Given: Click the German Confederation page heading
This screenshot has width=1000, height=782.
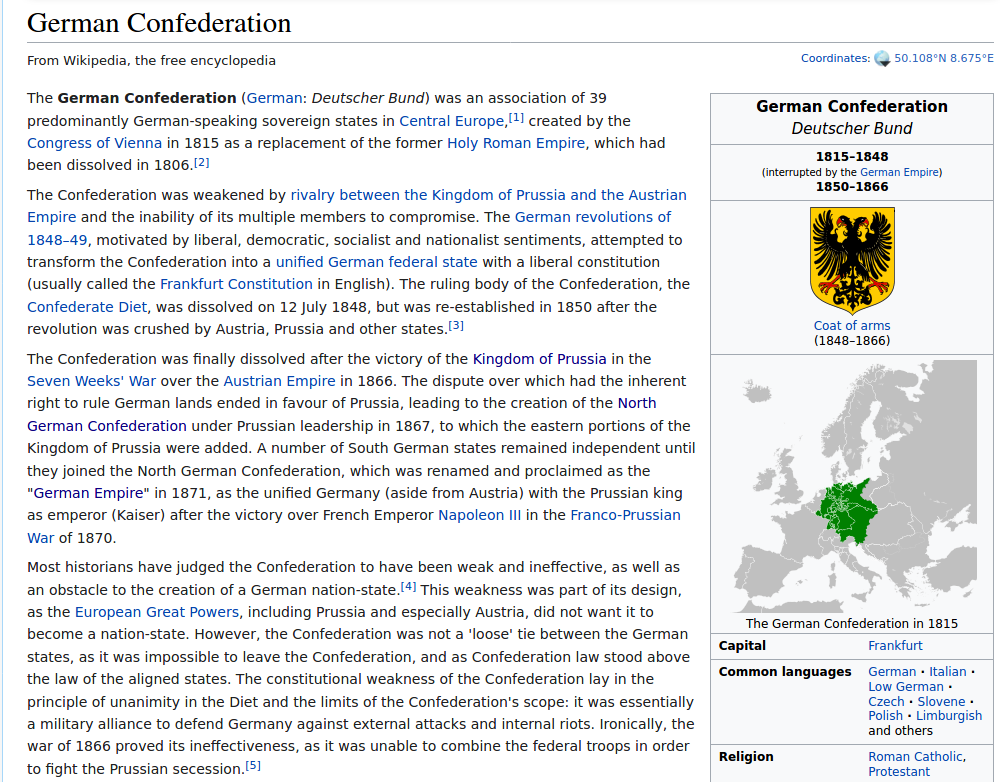Looking at the screenshot, I should 159,24.
